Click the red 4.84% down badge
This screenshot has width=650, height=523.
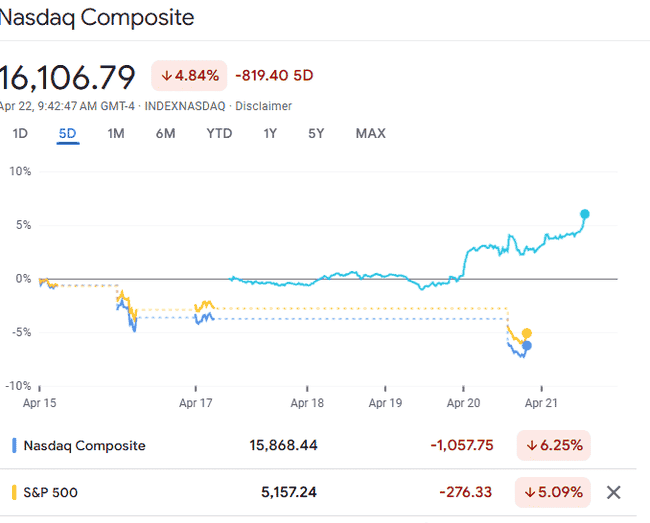click(x=189, y=75)
